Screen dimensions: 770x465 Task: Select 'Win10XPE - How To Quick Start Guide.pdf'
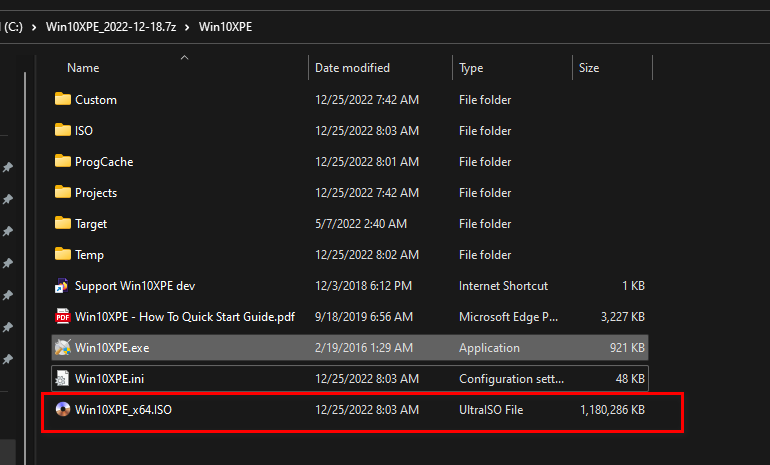click(185, 317)
